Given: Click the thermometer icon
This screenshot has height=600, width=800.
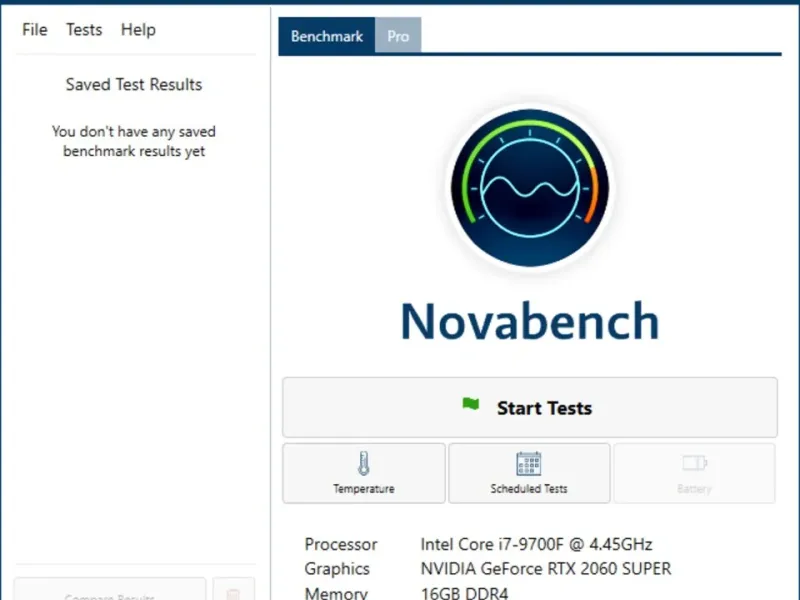Looking at the screenshot, I should click(364, 463).
